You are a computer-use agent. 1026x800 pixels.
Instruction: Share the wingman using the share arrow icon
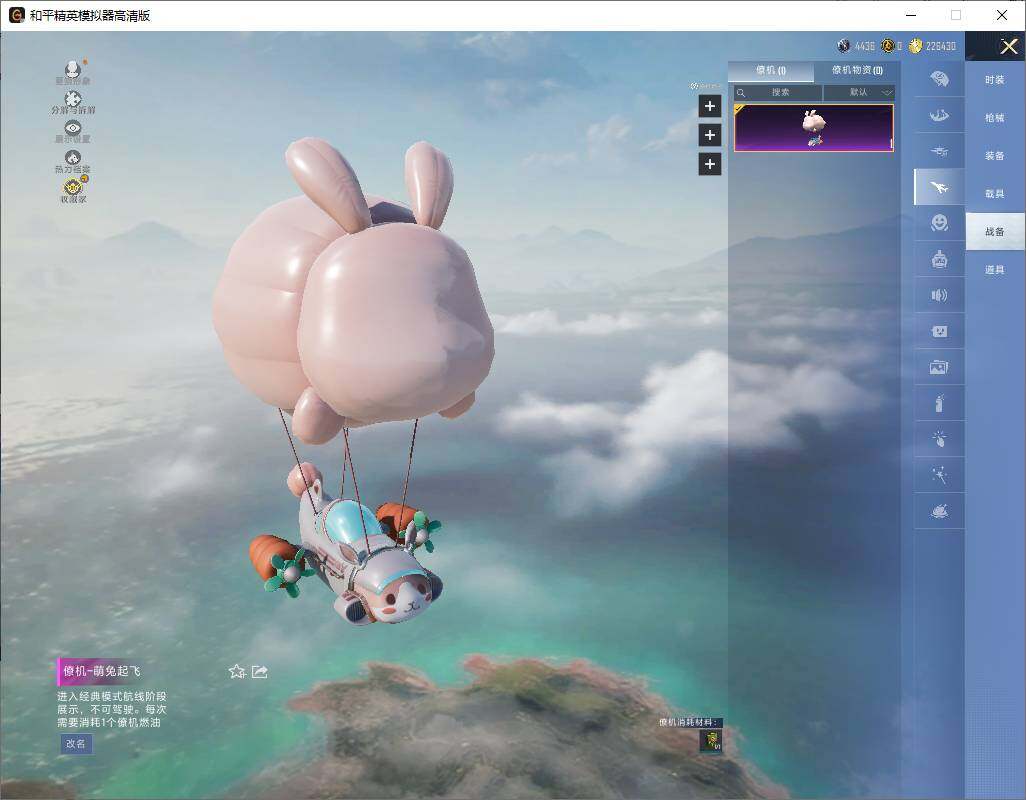click(x=260, y=671)
